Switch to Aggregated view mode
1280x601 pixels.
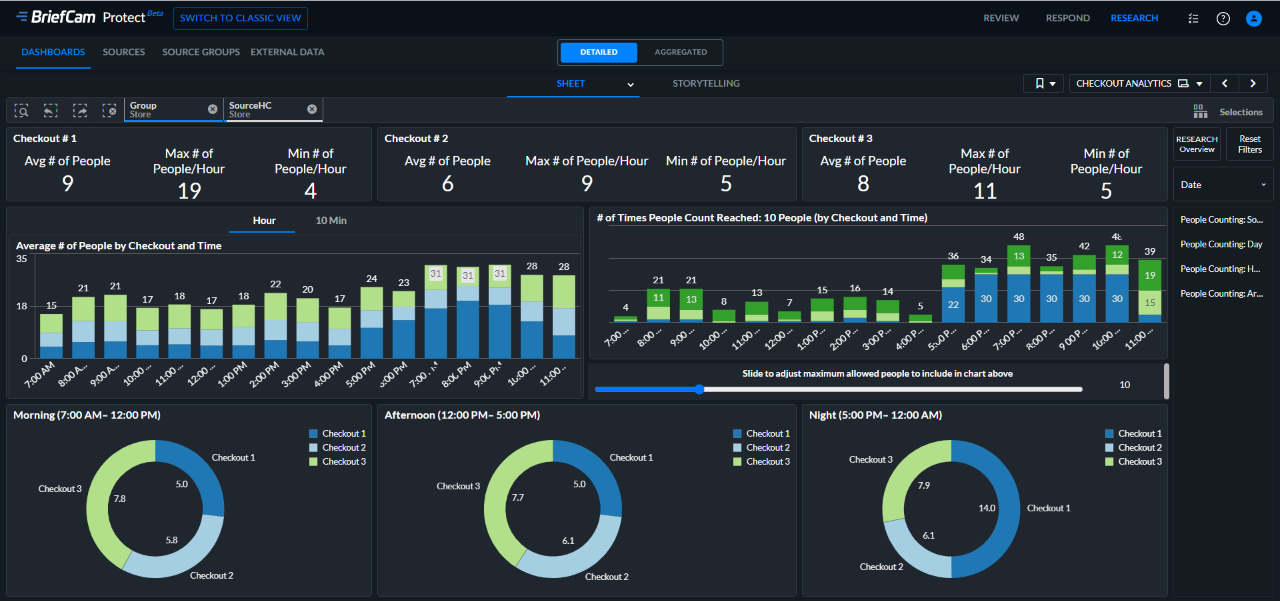680,52
